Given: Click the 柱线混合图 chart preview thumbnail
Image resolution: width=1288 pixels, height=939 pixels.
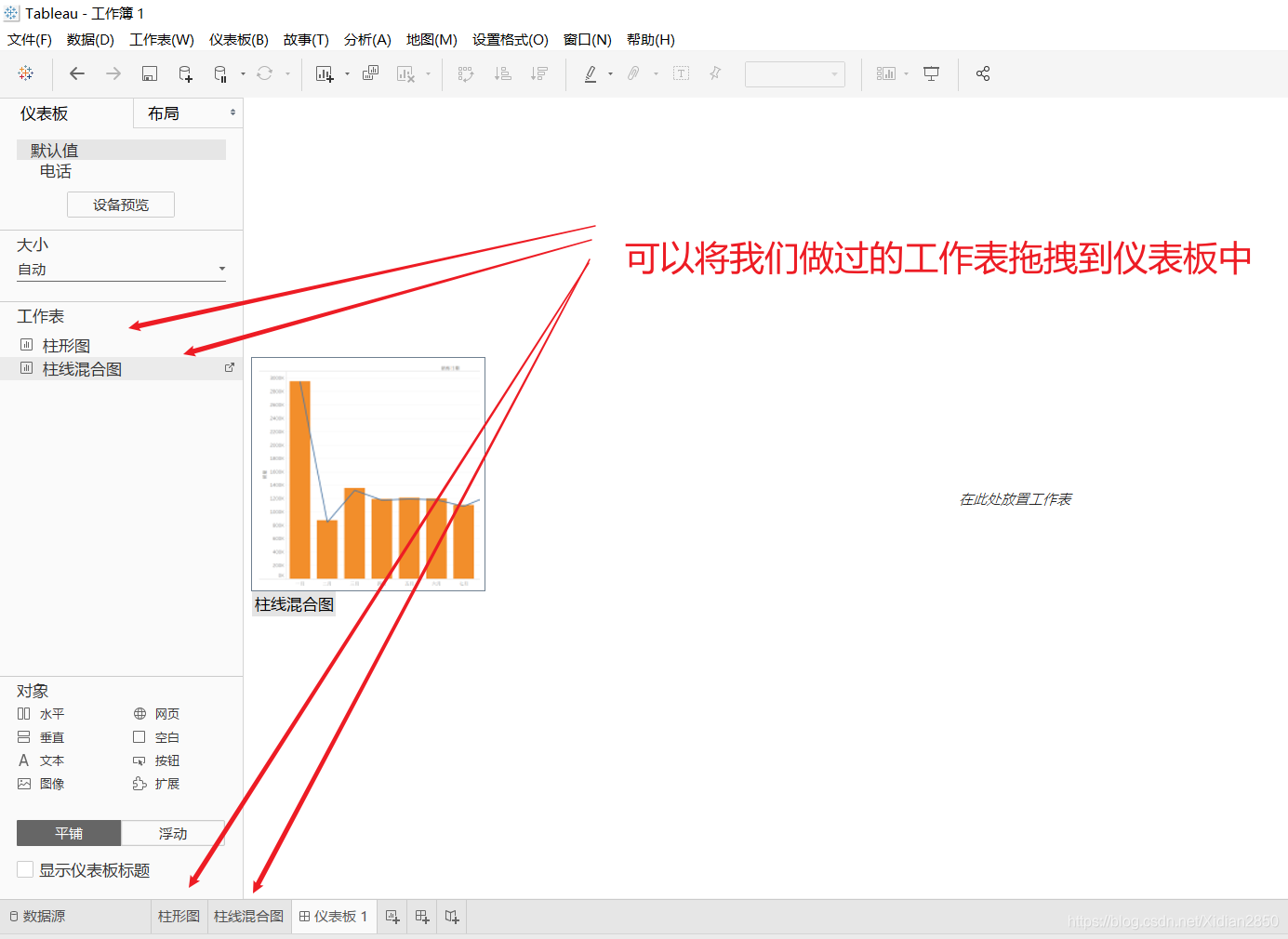Looking at the screenshot, I should point(368,474).
